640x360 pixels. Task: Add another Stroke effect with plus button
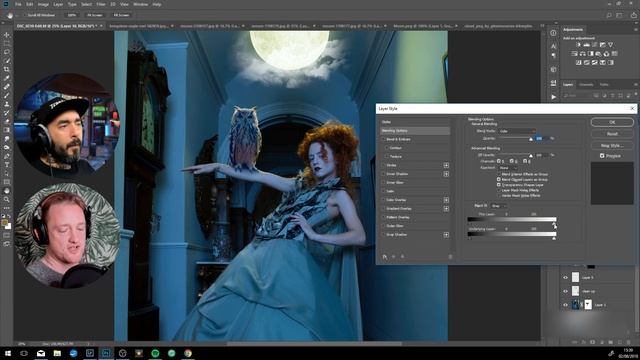(446, 165)
